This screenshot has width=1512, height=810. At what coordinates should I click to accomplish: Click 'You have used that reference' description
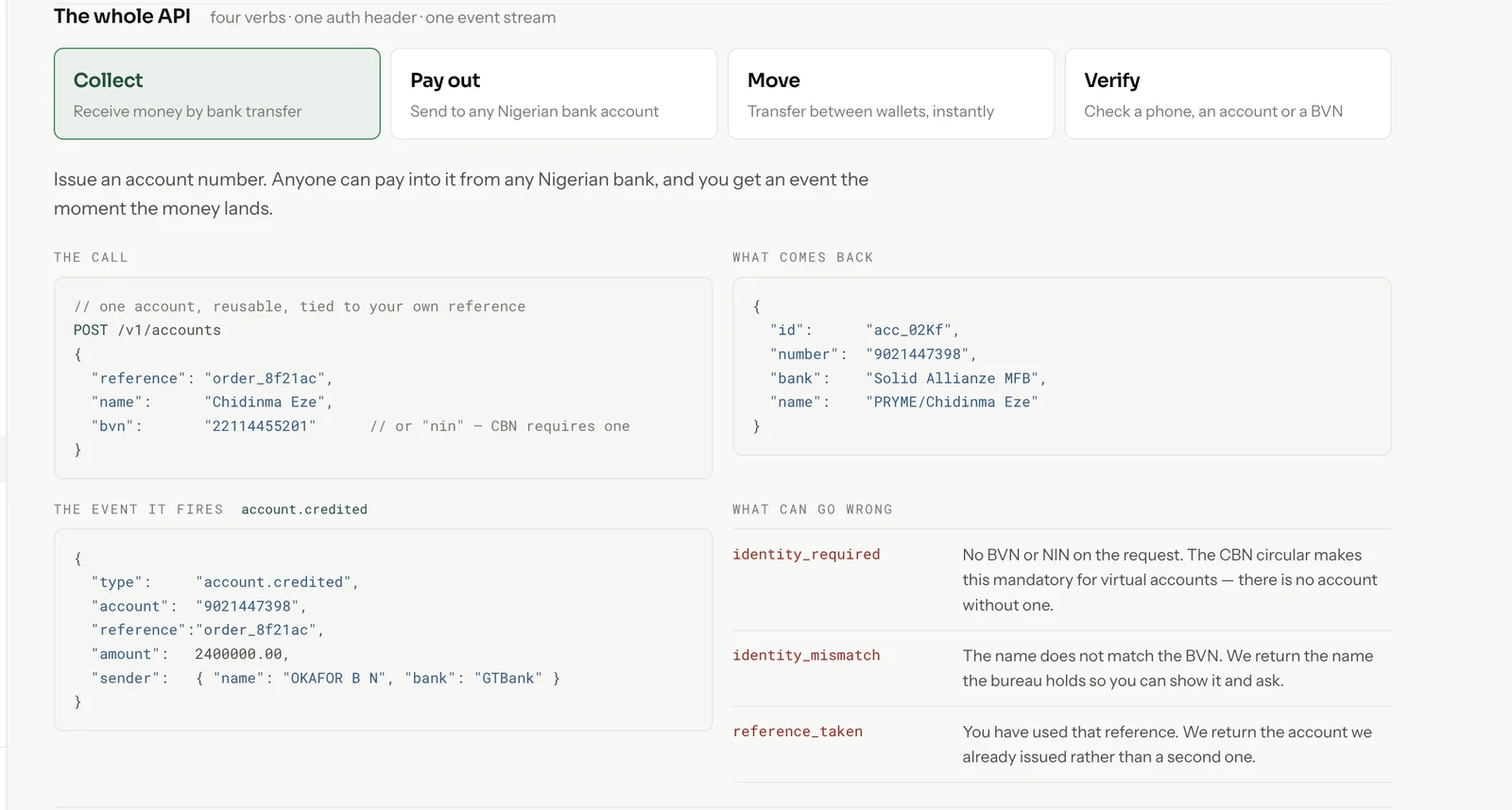(1167, 745)
